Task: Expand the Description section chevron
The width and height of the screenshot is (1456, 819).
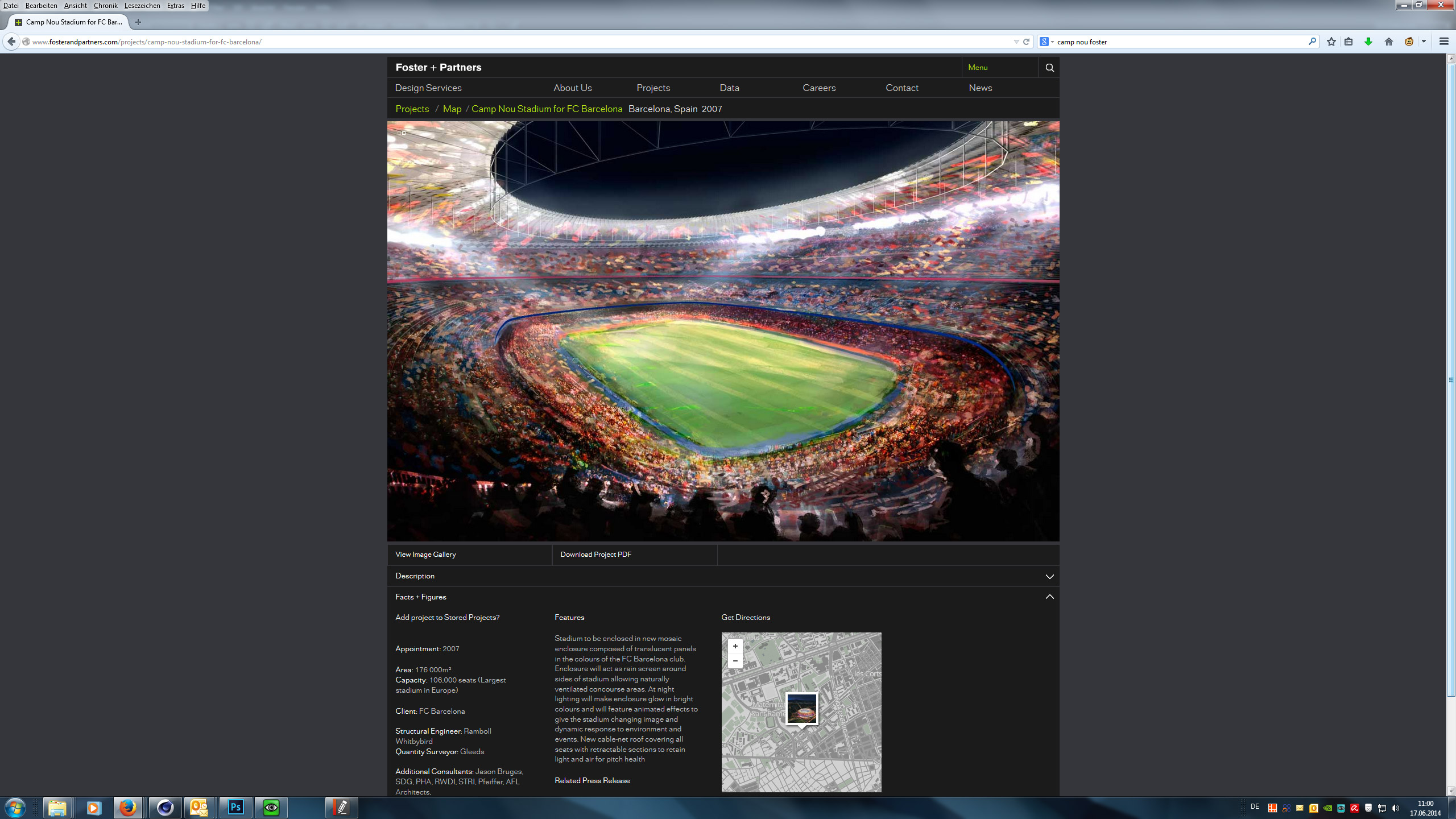Action: click(x=1049, y=576)
